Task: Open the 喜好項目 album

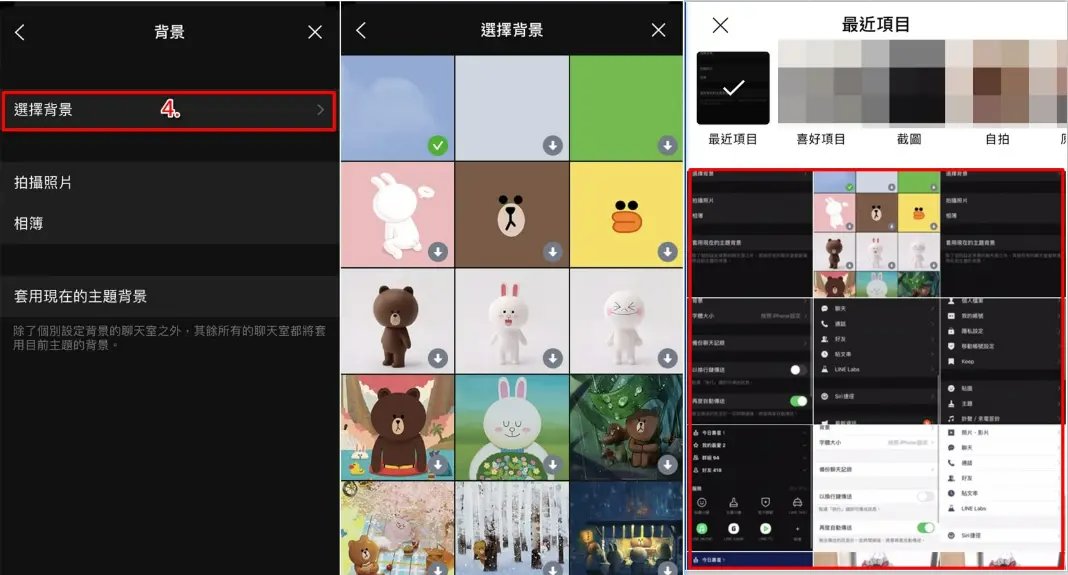Action: click(821, 139)
